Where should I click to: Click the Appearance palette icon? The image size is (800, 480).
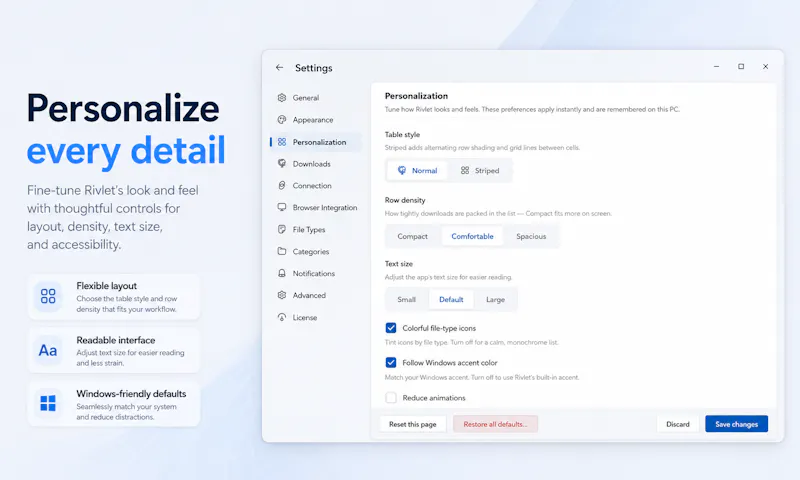[x=282, y=119]
